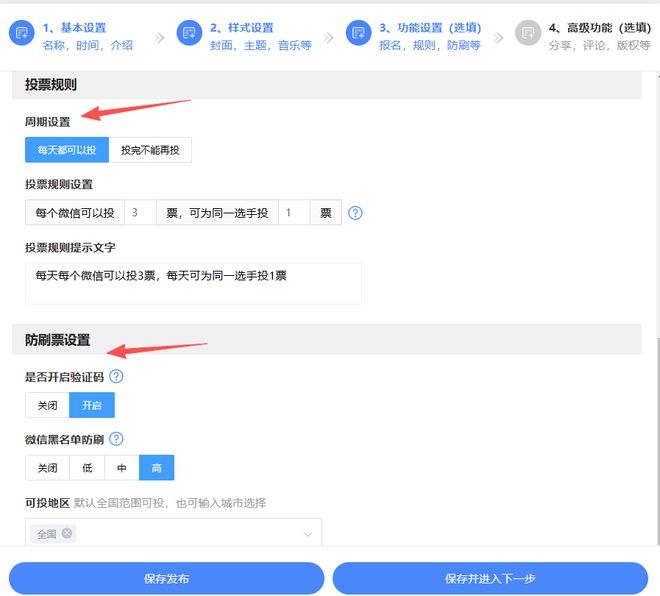The image size is (660, 596).
Task: Go to 样式设置 step tab label
Action: (241, 28)
